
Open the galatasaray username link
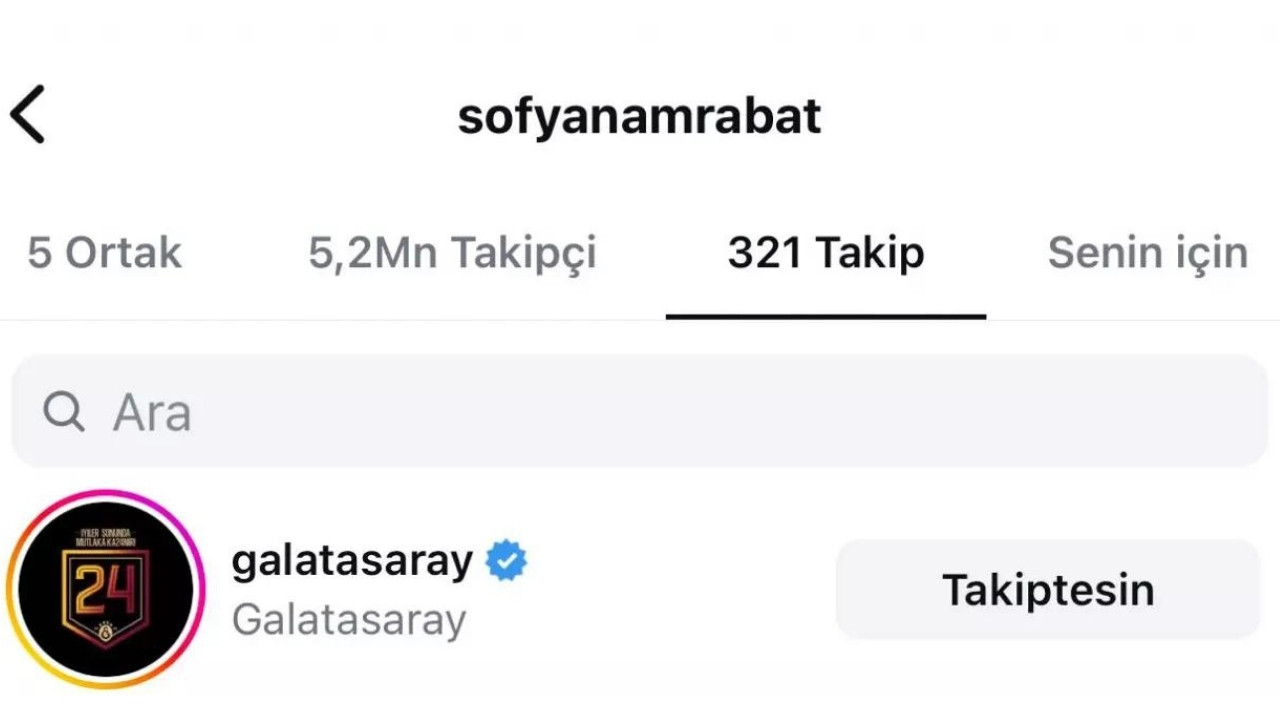352,560
